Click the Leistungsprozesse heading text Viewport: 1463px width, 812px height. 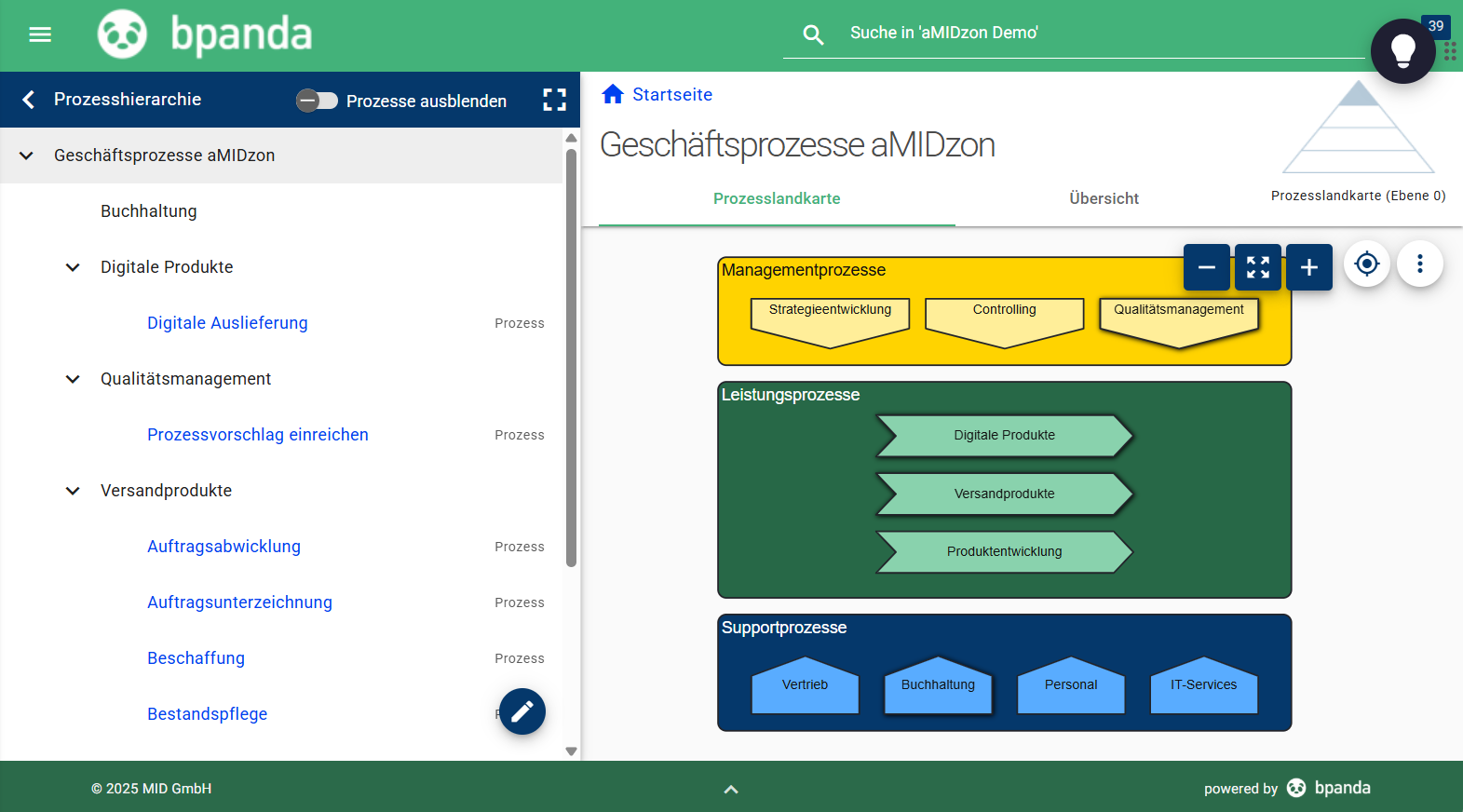[x=791, y=395]
